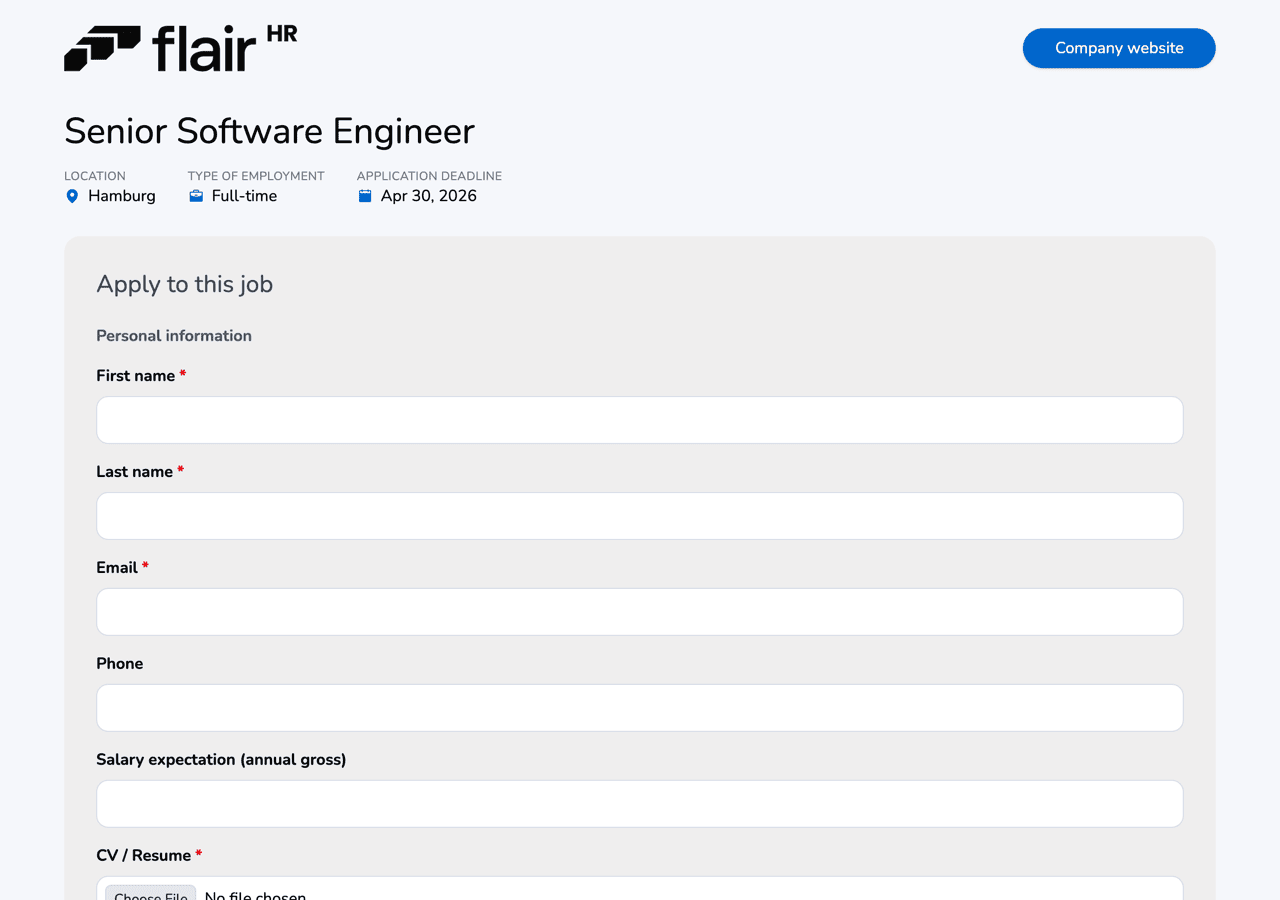
Task: Focus the First name input field
Action: click(640, 420)
